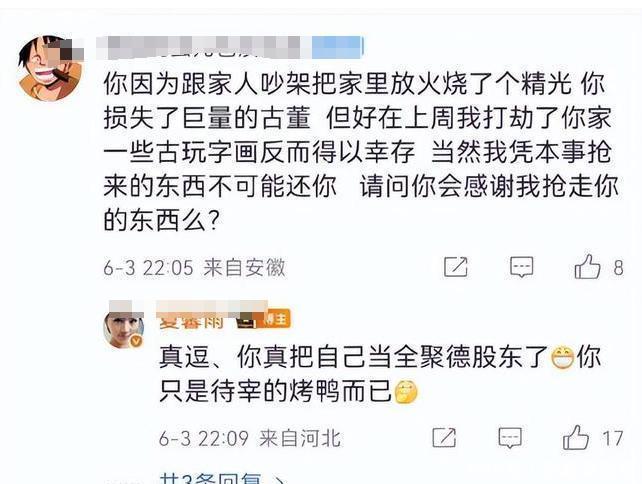This screenshot has width=642, height=484.
Task: Like the comment from 安徽
Action: pos(587,267)
